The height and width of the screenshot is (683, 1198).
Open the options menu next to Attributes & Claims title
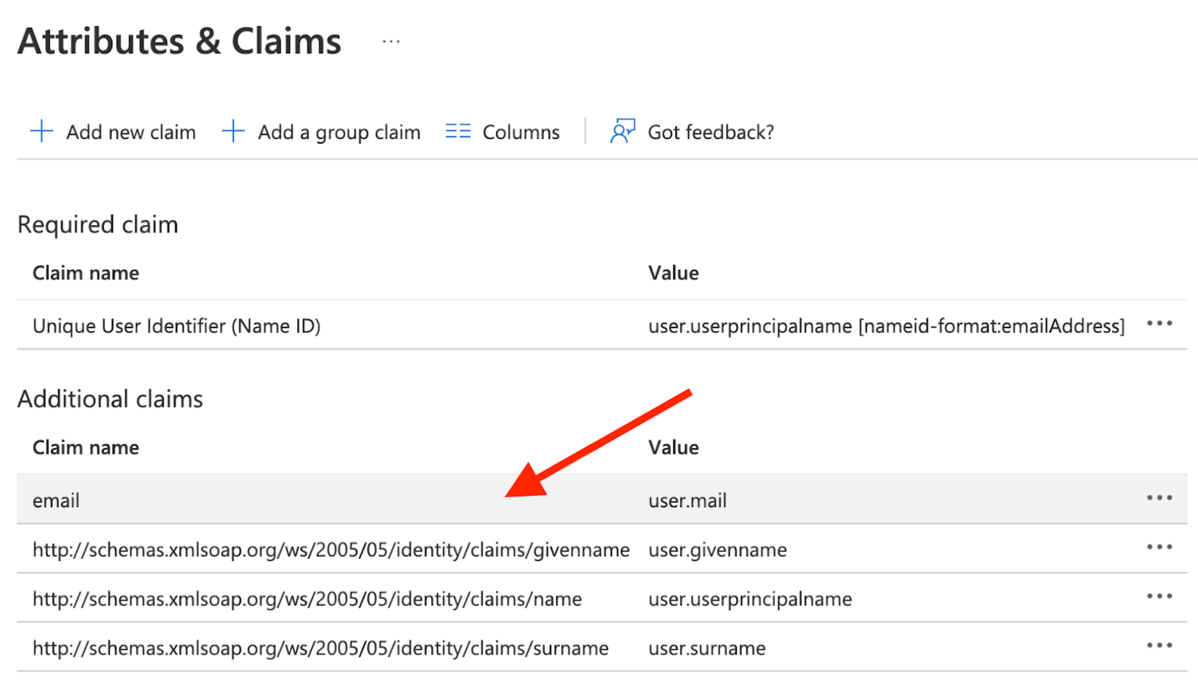tap(390, 41)
